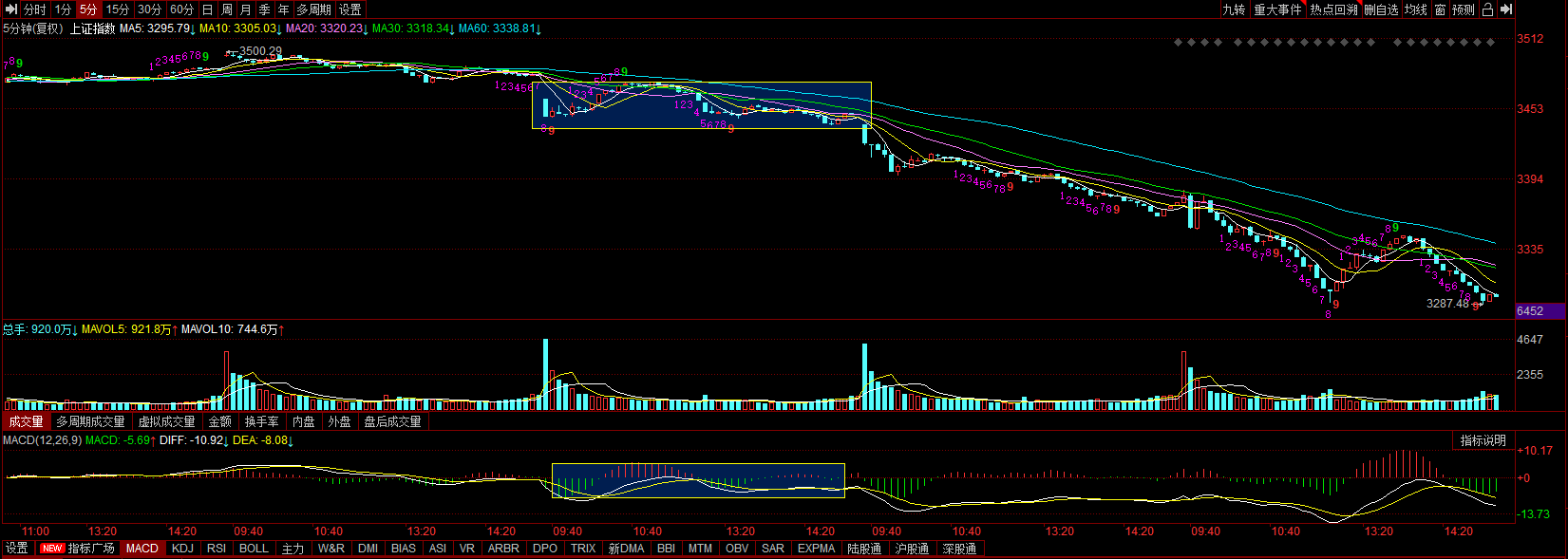Image resolution: width=1568 pixels, height=559 pixels.
Task: Toggle the 预测 forecast option
Action: click(x=1463, y=9)
